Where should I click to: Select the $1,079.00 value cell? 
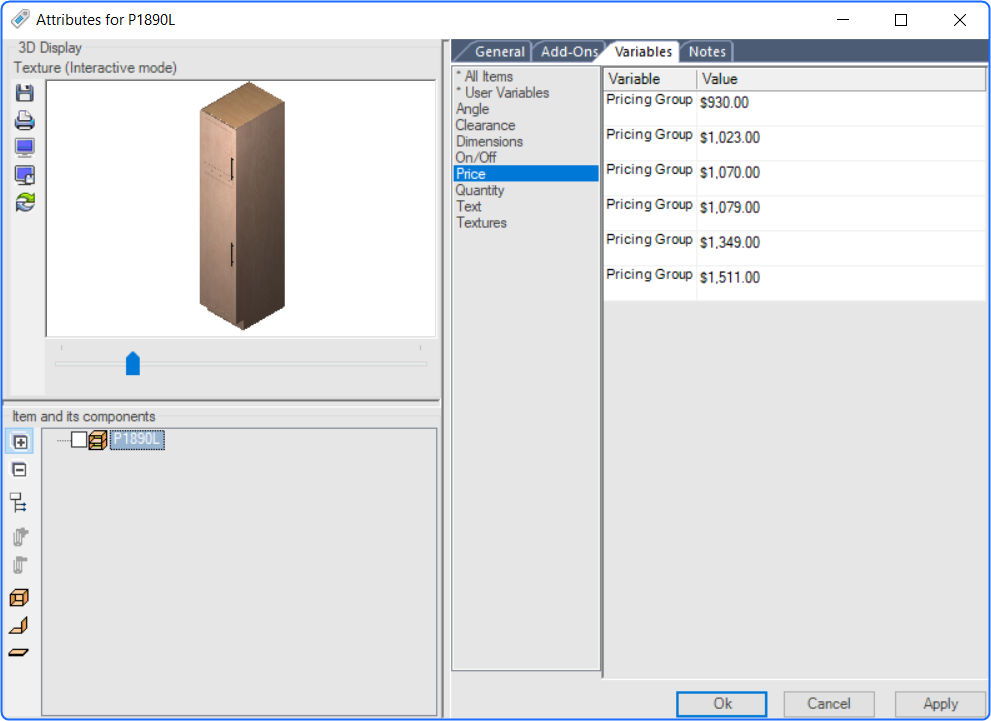[x=841, y=213]
